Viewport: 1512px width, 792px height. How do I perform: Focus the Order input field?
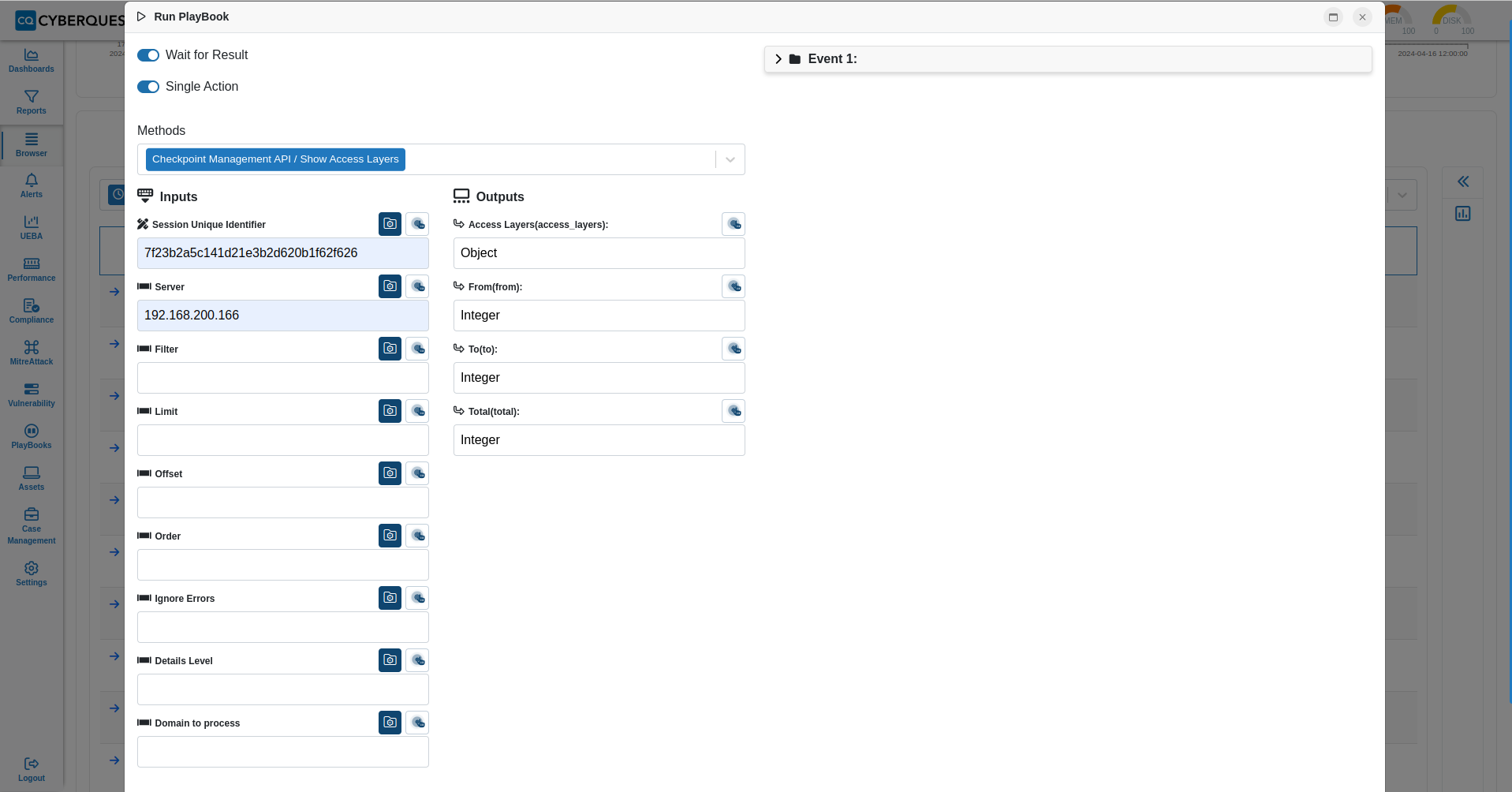pyautogui.click(x=283, y=565)
